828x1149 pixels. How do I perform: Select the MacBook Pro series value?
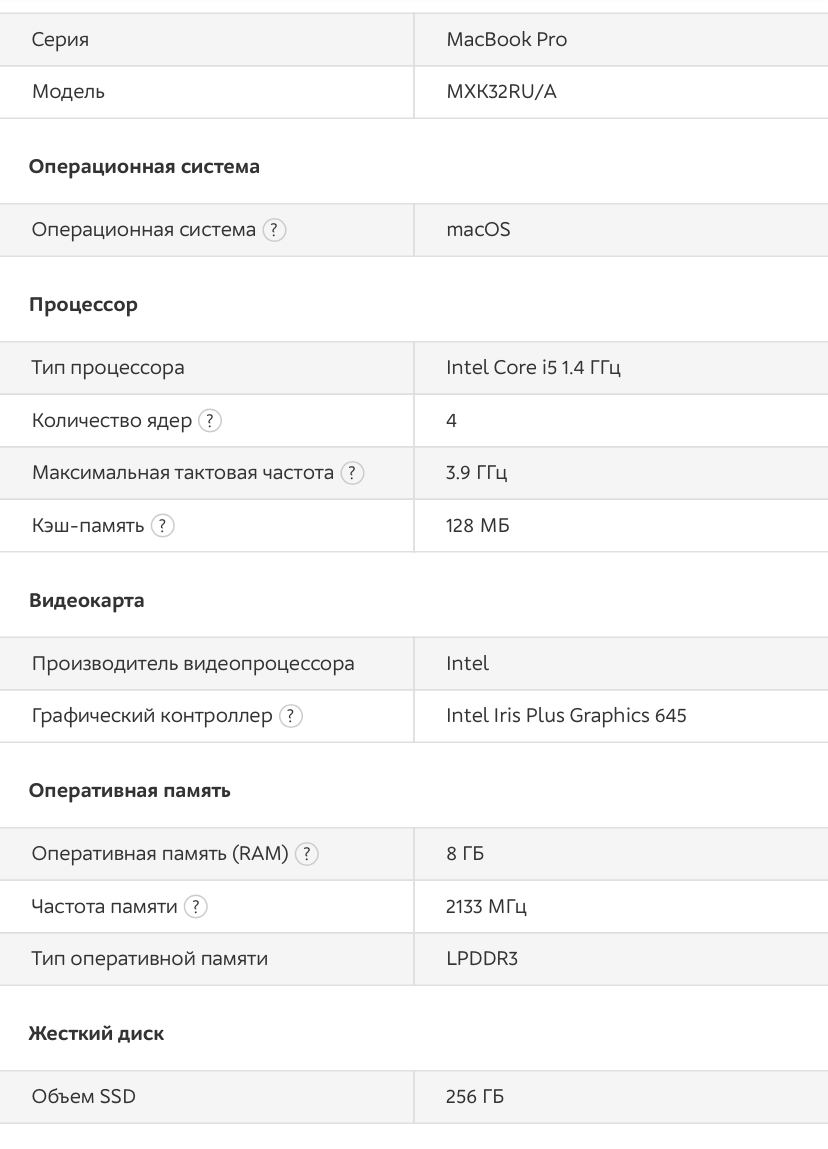[x=506, y=40]
